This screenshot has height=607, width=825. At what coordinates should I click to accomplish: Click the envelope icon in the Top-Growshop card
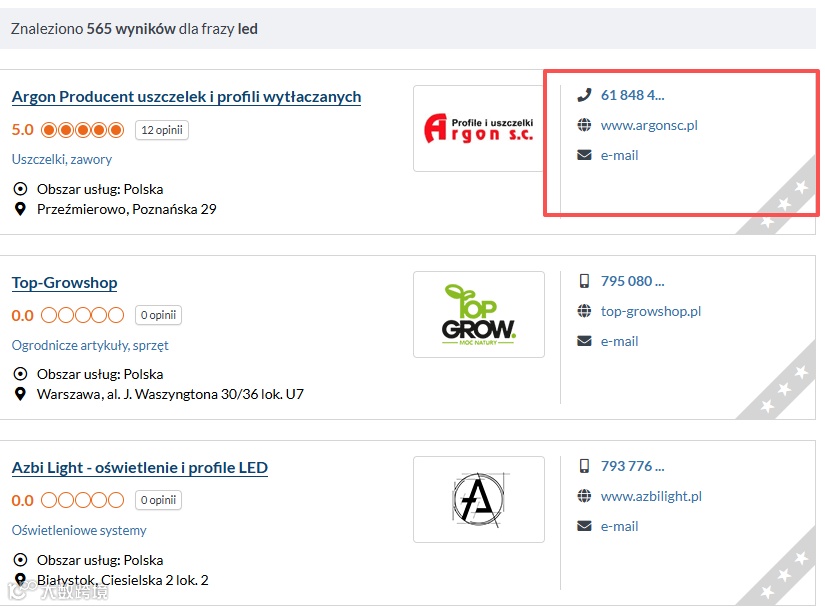584,341
